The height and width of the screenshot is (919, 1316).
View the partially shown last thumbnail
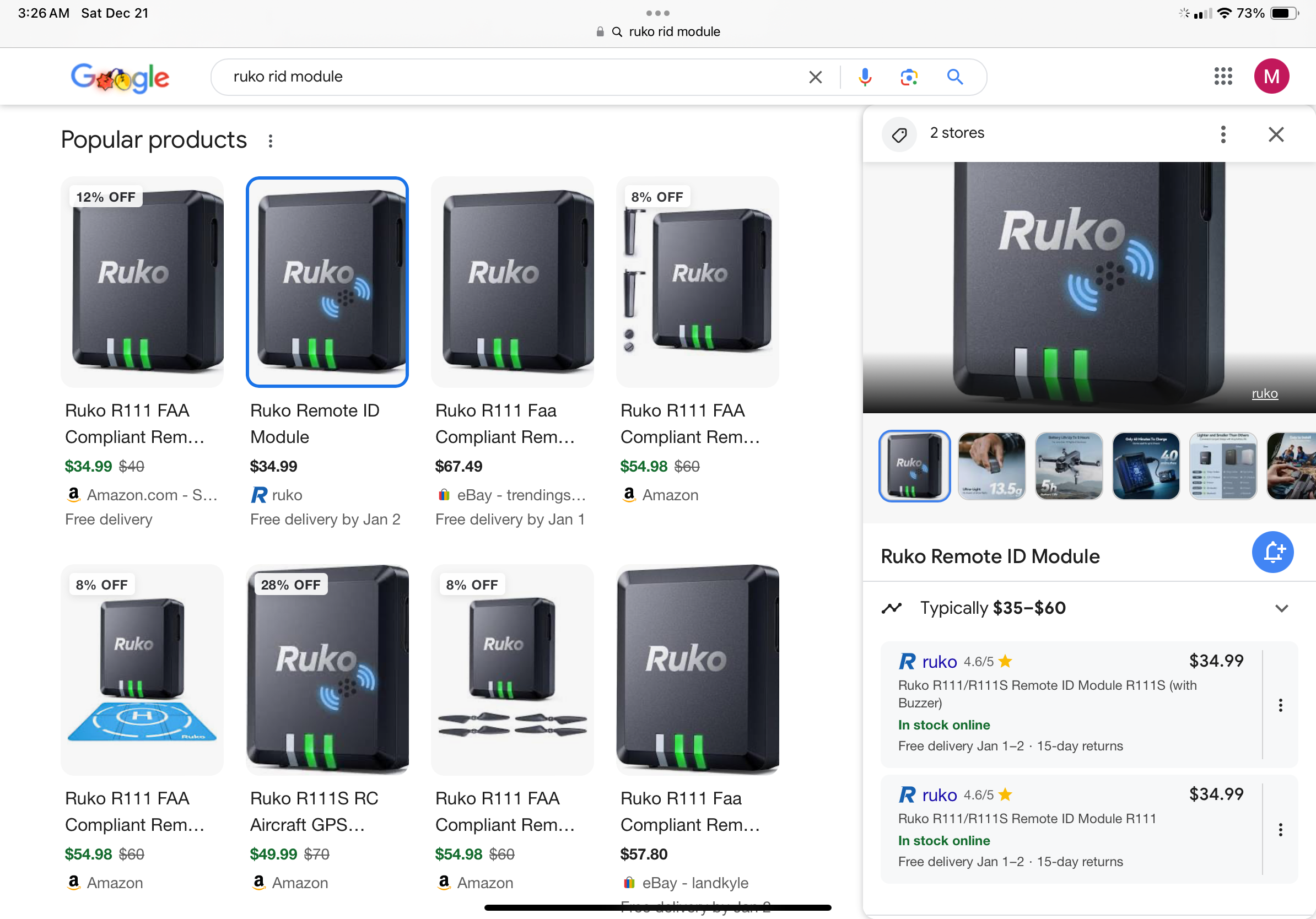pyautogui.click(x=1291, y=466)
